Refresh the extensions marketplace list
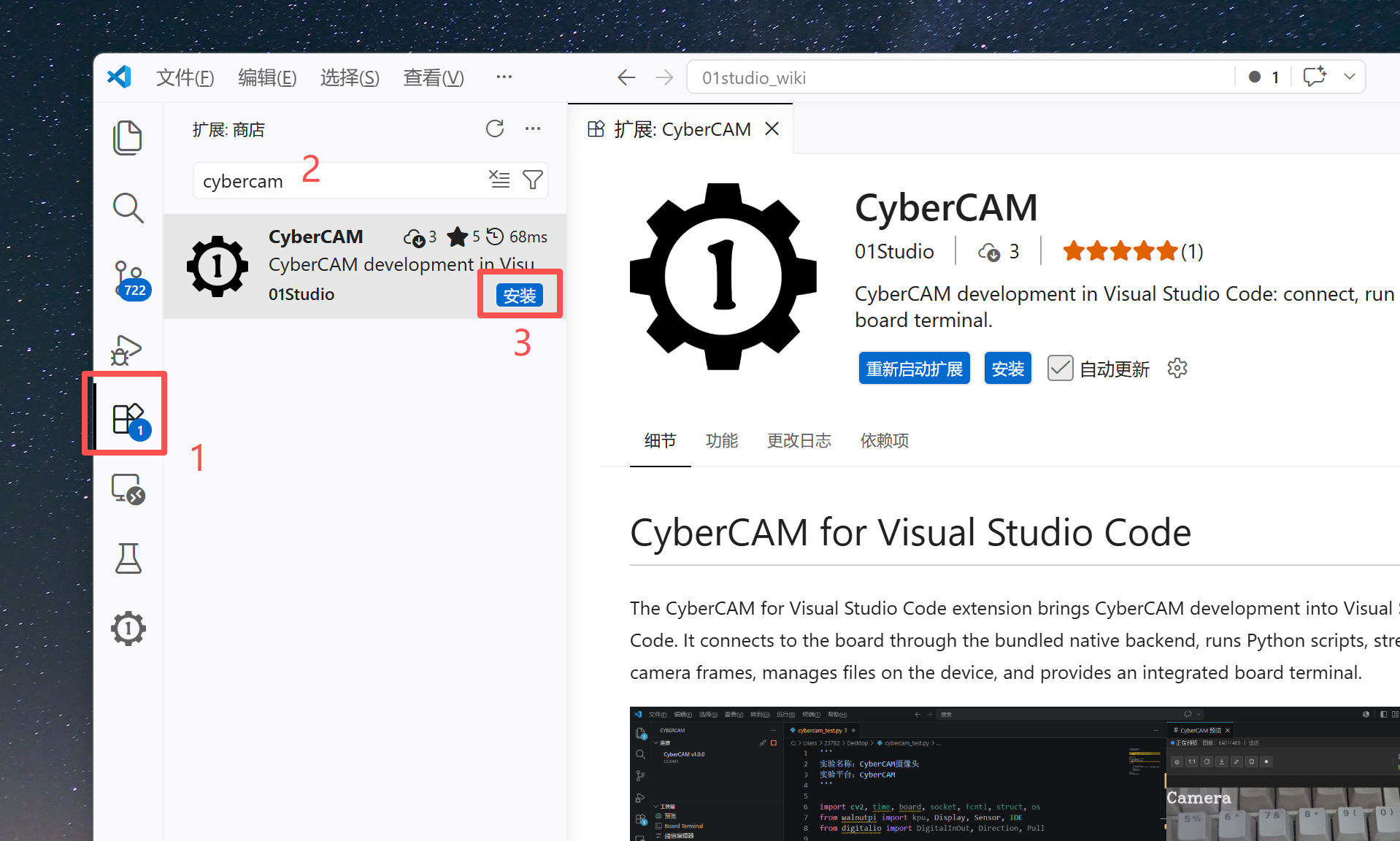Image resolution: width=1400 pixels, height=841 pixels. pos(495,128)
